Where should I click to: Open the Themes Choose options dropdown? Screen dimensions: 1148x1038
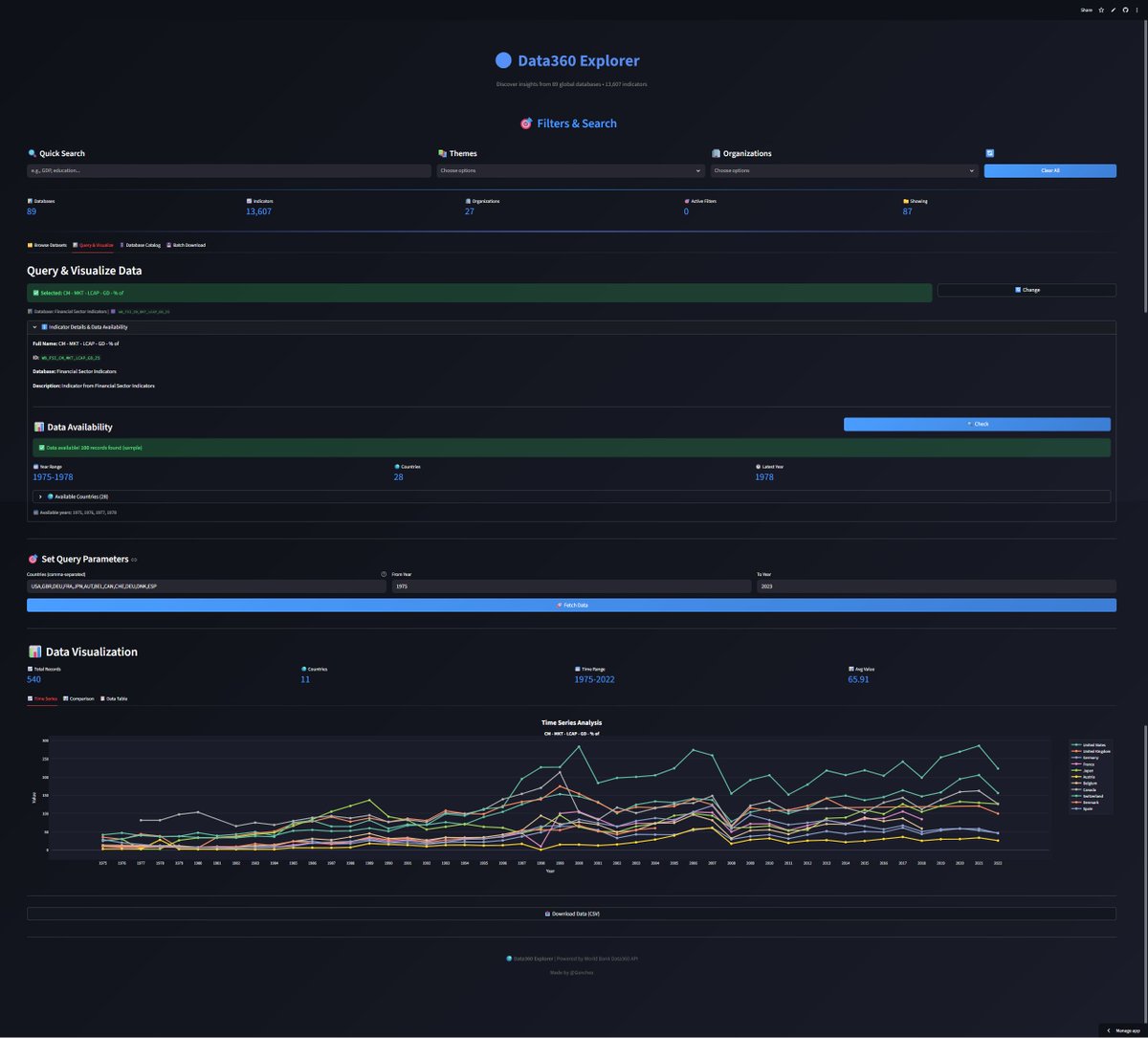pyautogui.click(x=570, y=170)
